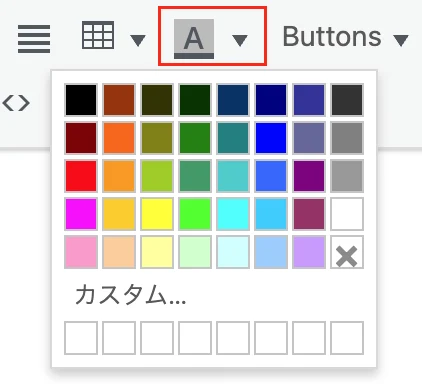Pick the pure blue color swatch
This screenshot has height=384, width=422.
click(271, 138)
